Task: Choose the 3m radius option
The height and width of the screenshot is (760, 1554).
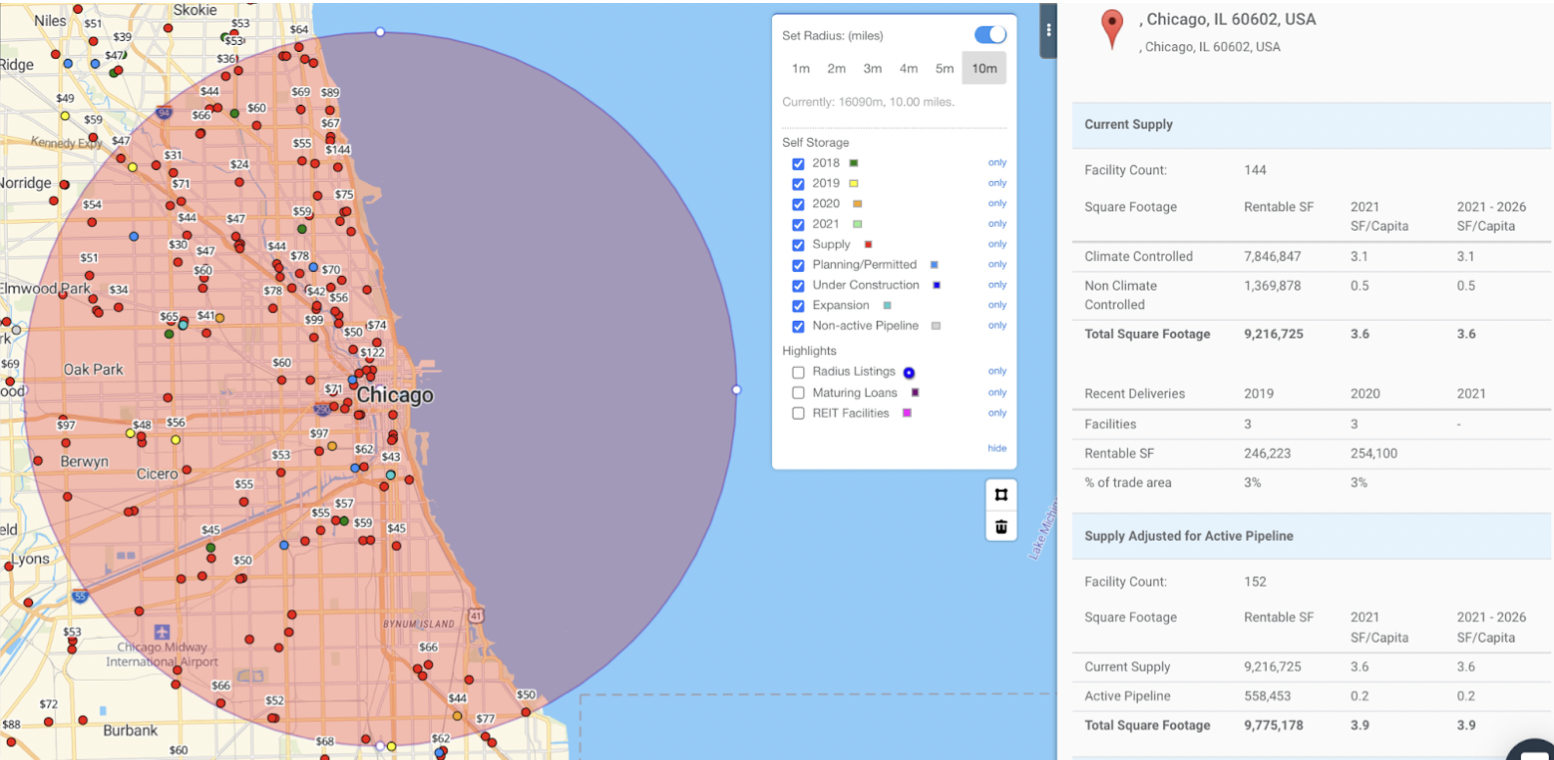Action: (x=872, y=68)
